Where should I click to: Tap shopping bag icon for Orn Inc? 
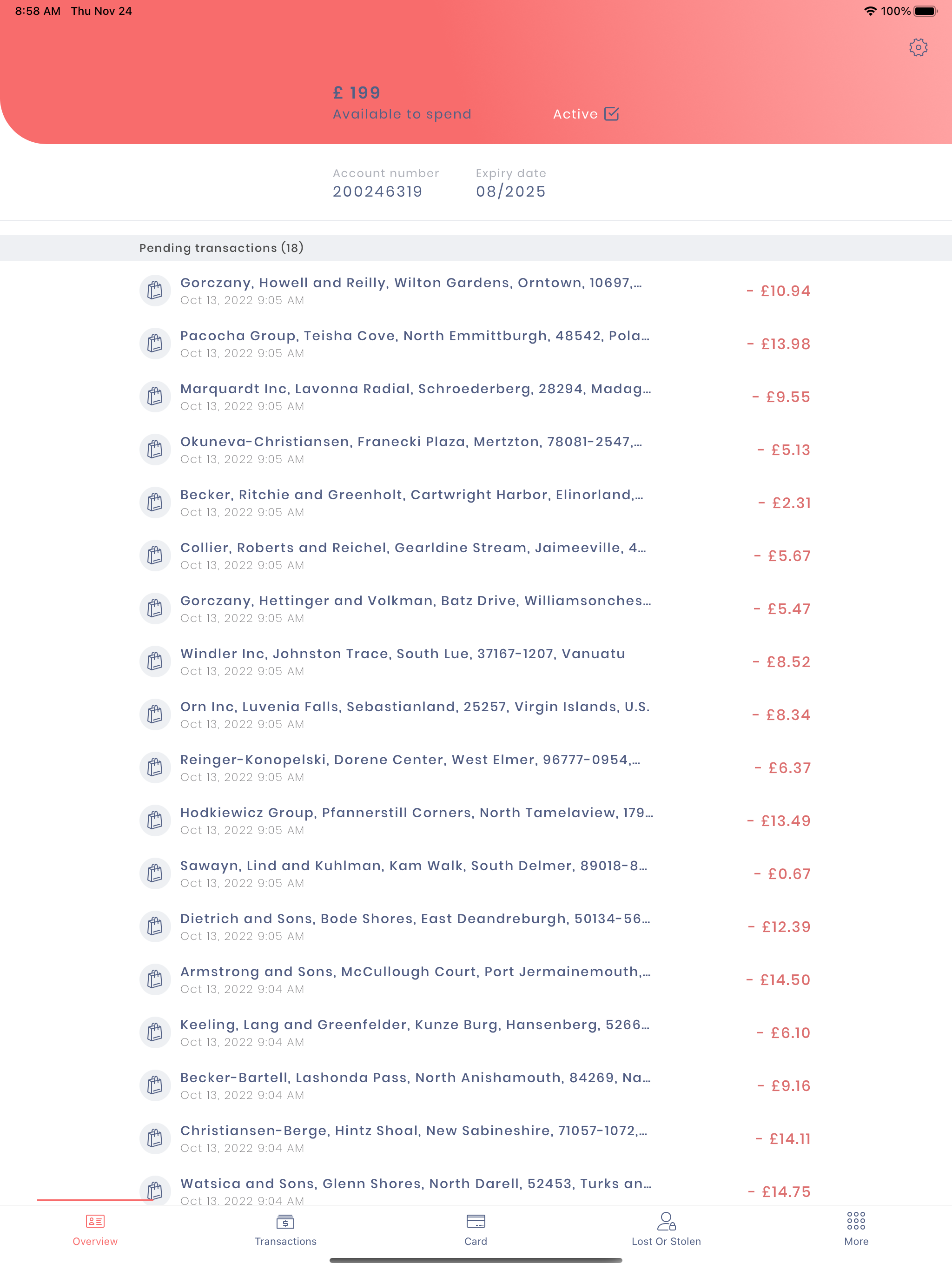(x=155, y=714)
